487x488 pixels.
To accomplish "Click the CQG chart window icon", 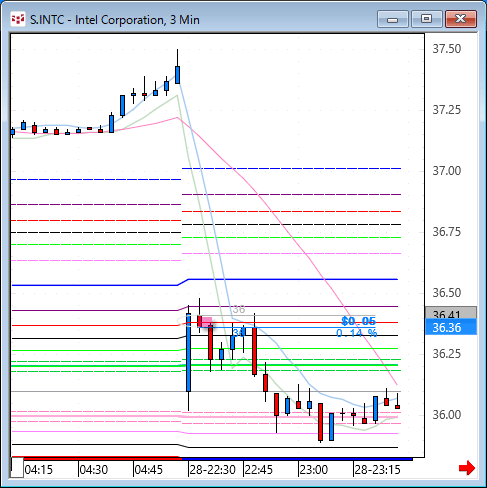I will (17, 19).
